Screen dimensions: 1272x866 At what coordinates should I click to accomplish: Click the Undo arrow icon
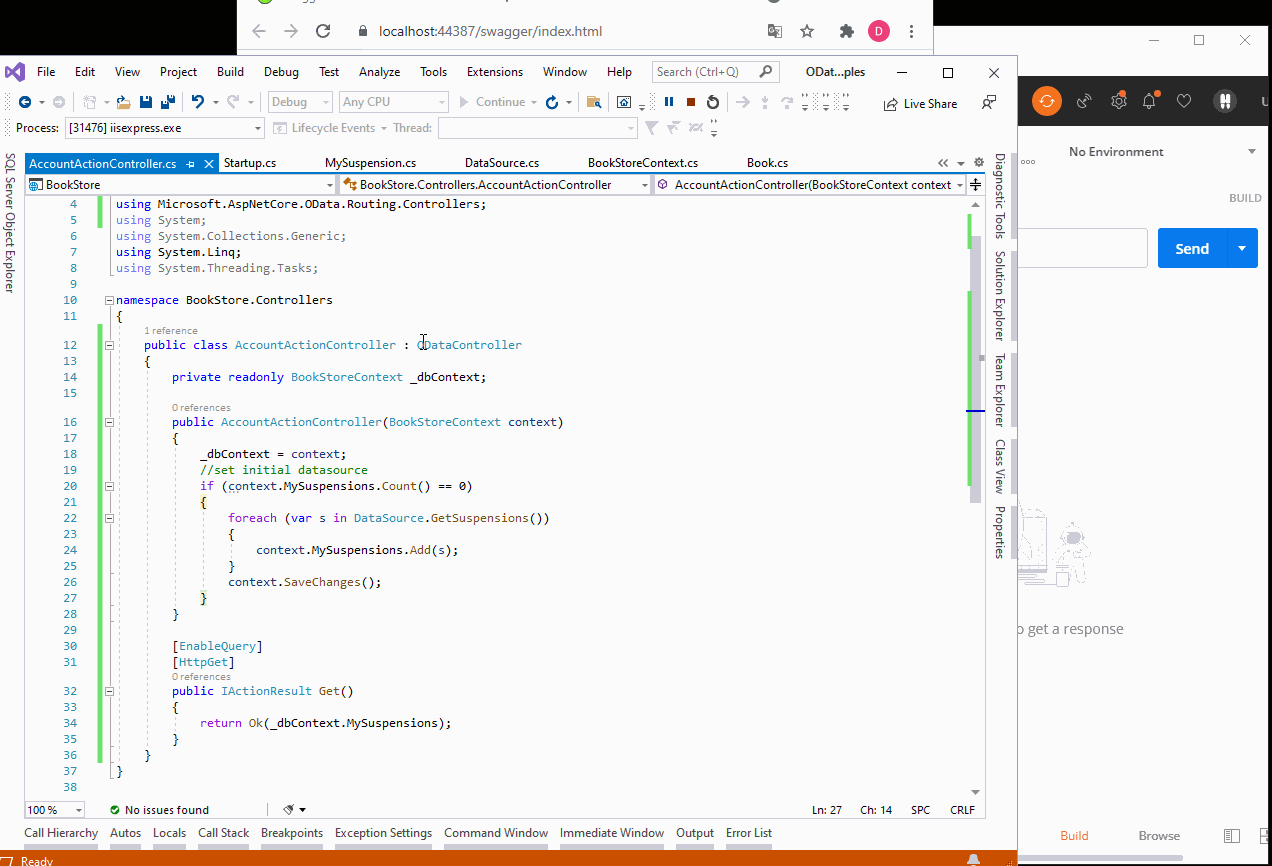pyautogui.click(x=197, y=102)
